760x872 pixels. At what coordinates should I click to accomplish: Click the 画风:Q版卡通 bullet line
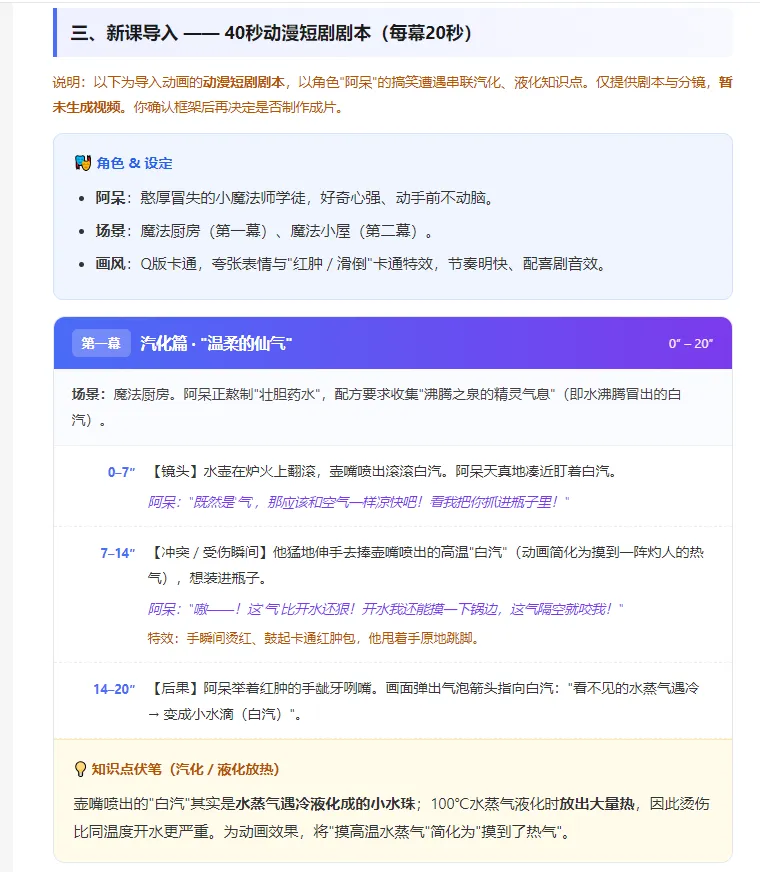point(350,263)
